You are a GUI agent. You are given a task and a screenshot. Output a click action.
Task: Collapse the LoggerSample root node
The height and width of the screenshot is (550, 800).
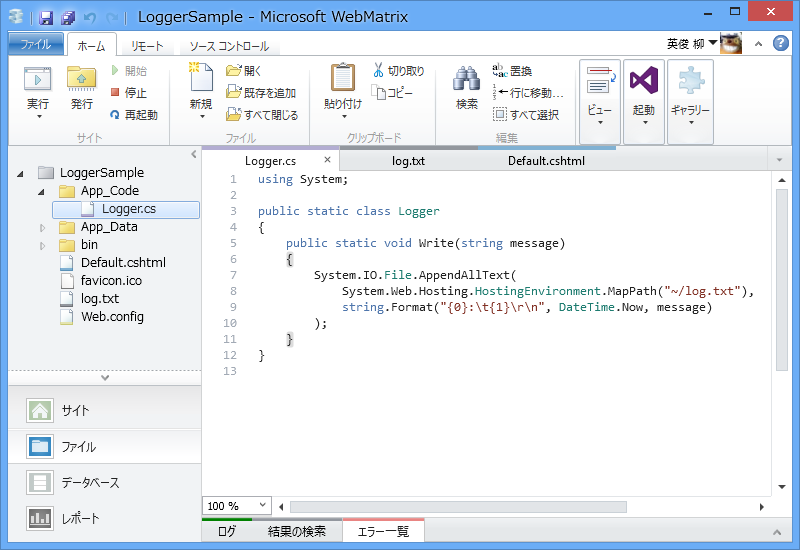[x=20, y=173]
